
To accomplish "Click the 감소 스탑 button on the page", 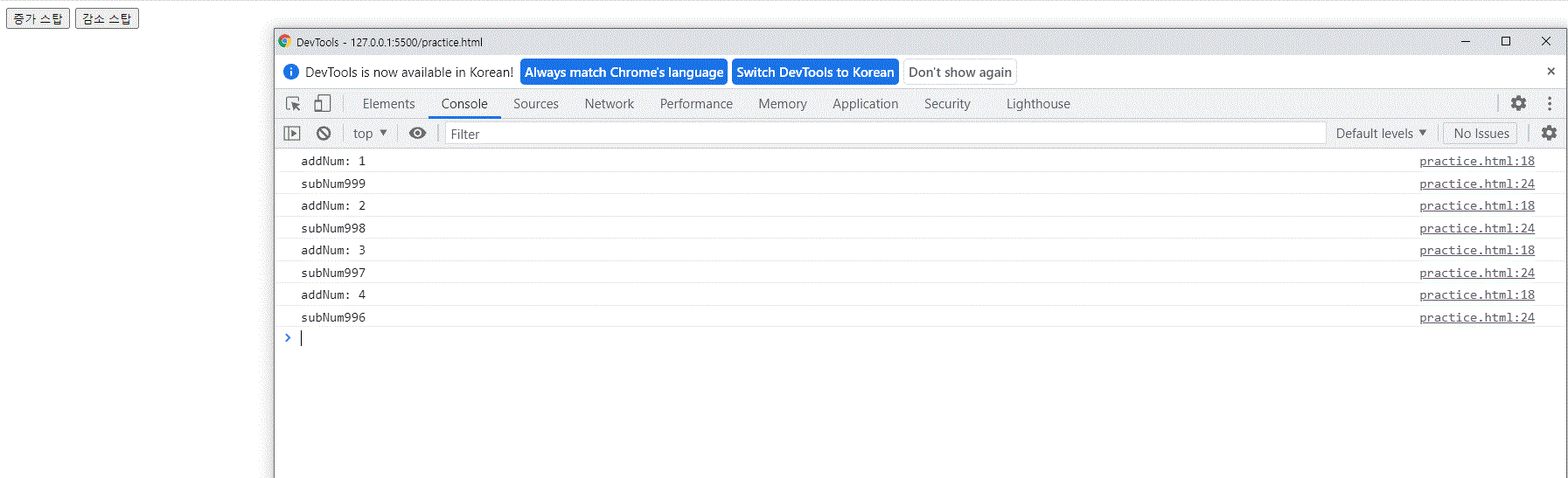I will coord(107,18).
